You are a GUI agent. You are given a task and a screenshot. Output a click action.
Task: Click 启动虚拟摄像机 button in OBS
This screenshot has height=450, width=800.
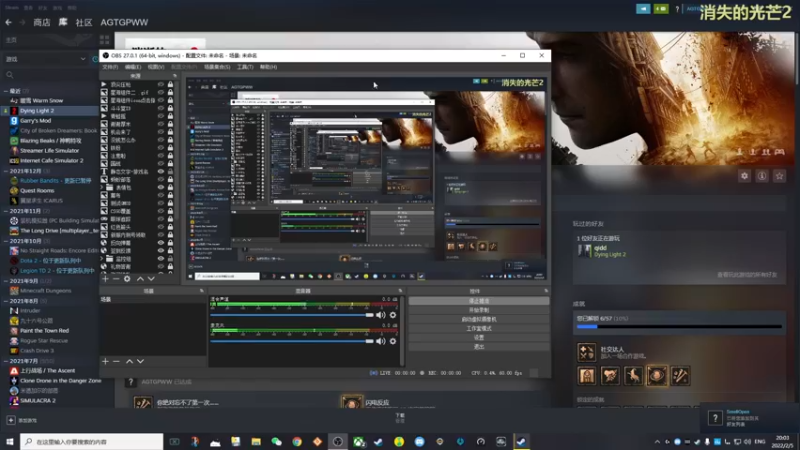[479, 319]
